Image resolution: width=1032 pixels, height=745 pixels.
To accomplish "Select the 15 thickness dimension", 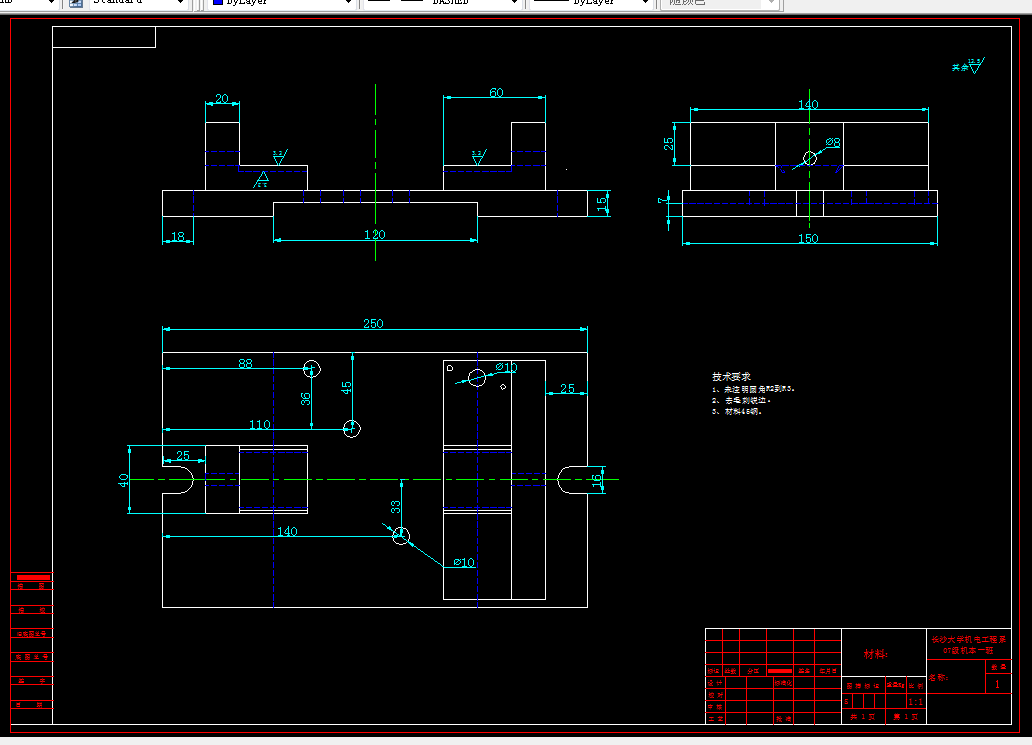I will pos(602,204).
